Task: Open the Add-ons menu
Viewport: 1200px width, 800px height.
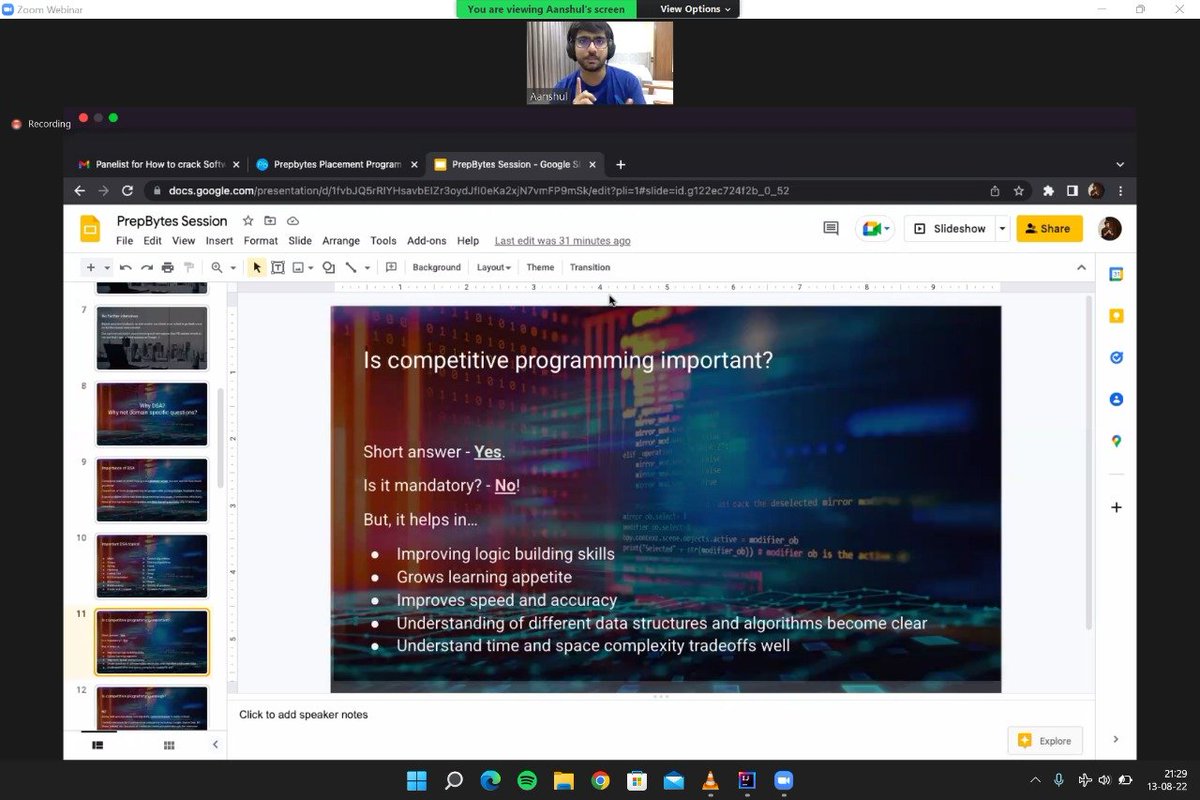Action: pos(427,241)
